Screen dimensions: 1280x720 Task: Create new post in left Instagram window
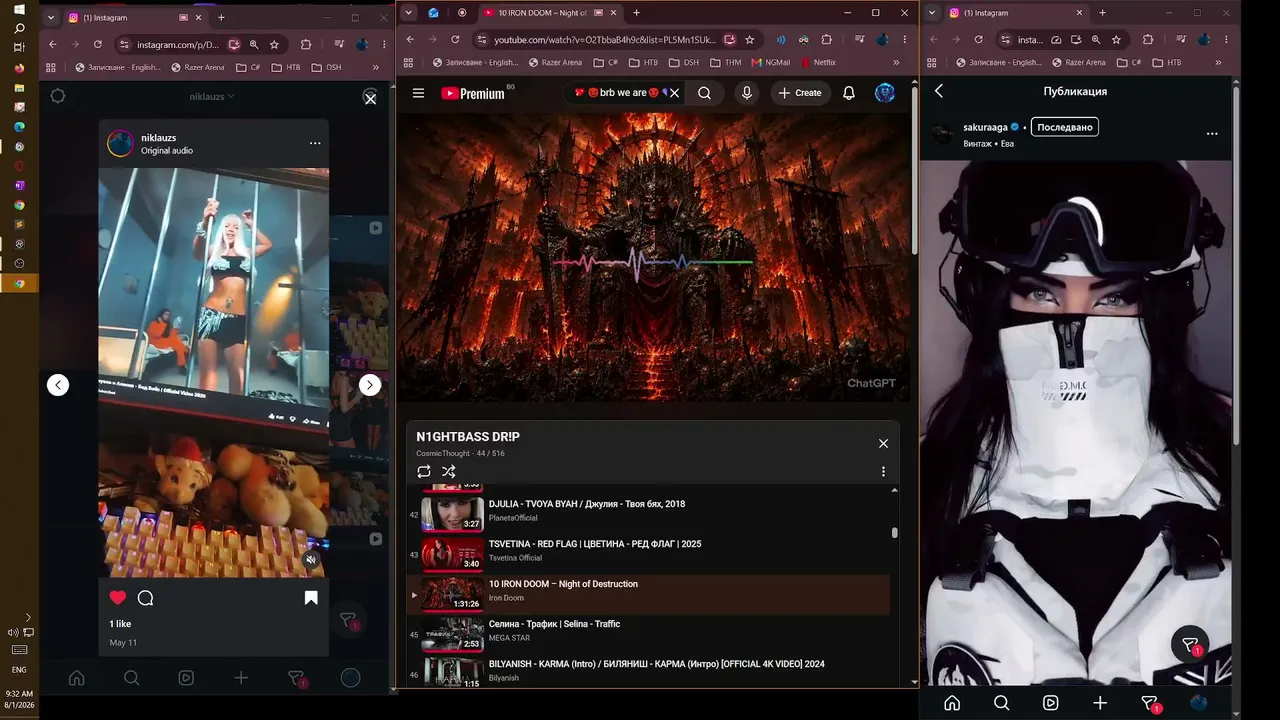(x=241, y=678)
